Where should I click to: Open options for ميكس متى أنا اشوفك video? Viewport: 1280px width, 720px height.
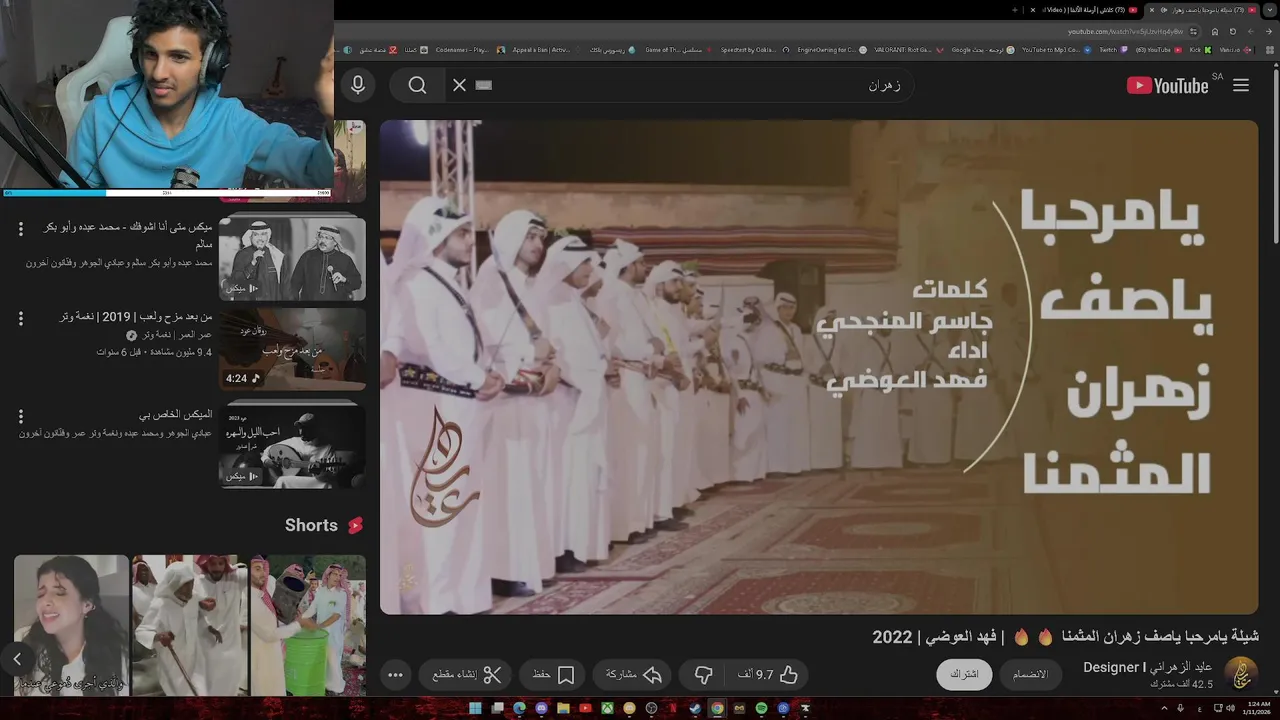(20, 229)
